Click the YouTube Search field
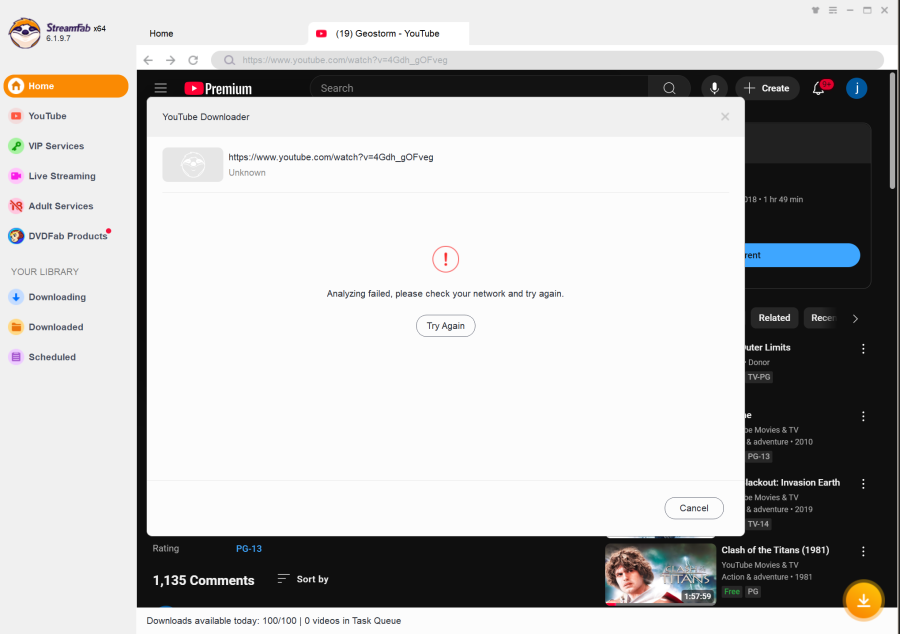This screenshot has width=900, height=634. pyautogui.click(x=479, y=88)
